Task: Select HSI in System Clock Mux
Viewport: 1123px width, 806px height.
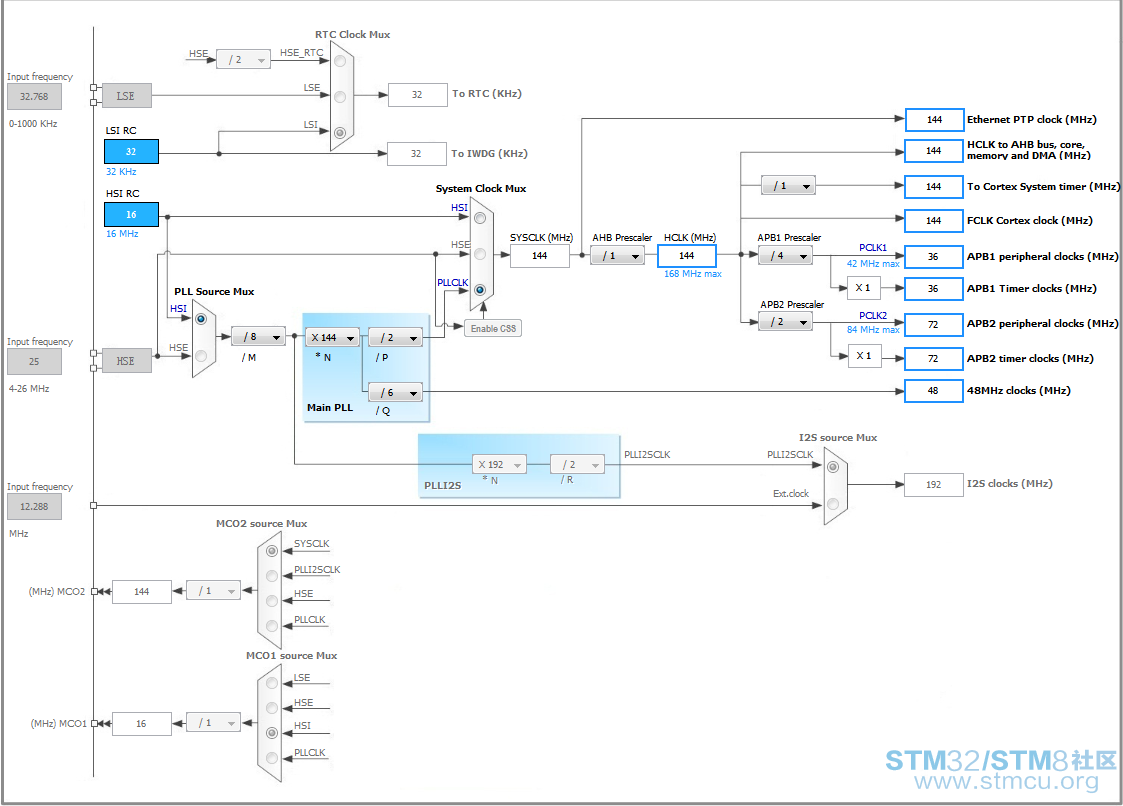Action: [480, 218]
